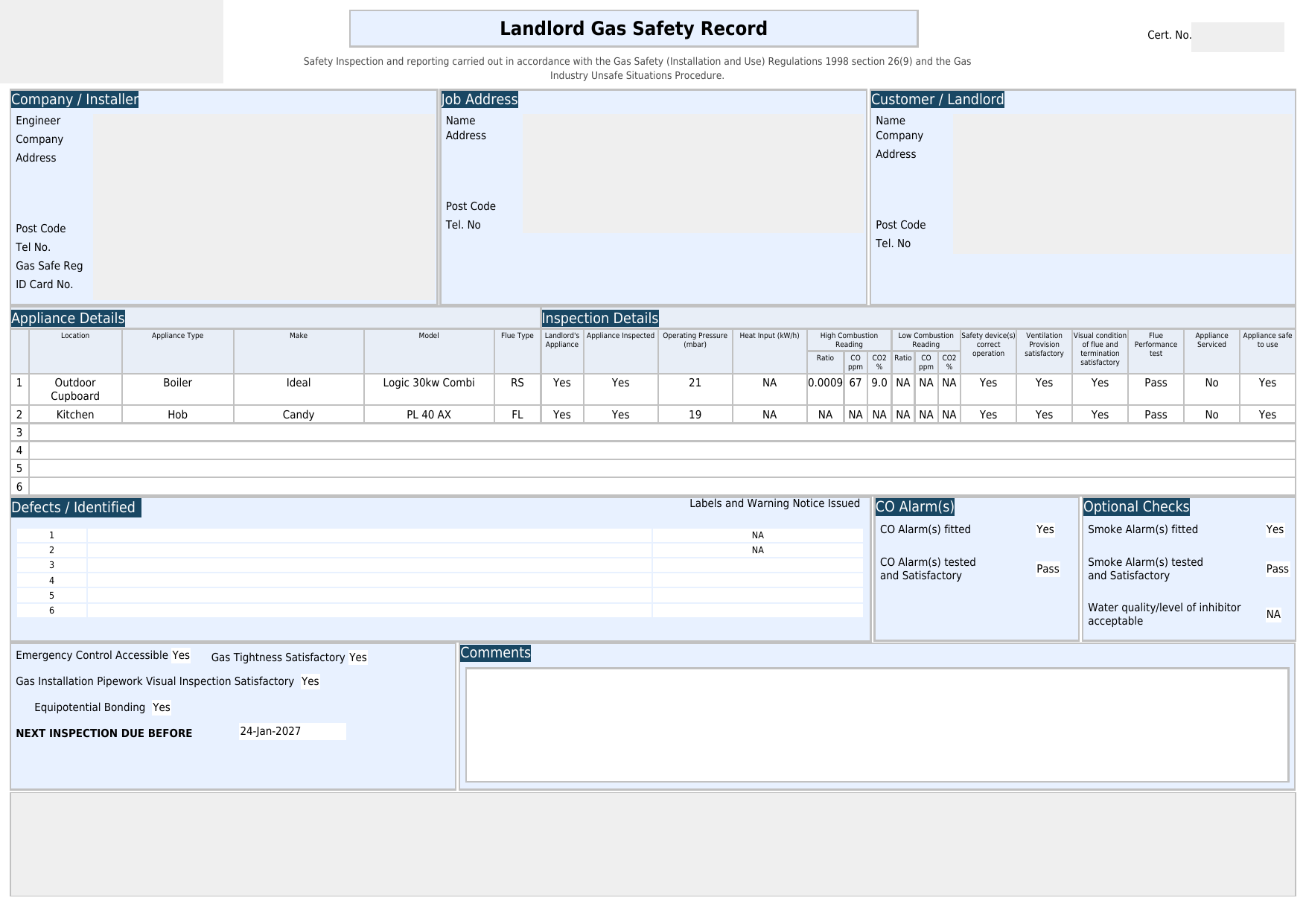Click 'NEXT INSPECTION DUE BEFORE' label

104,733
